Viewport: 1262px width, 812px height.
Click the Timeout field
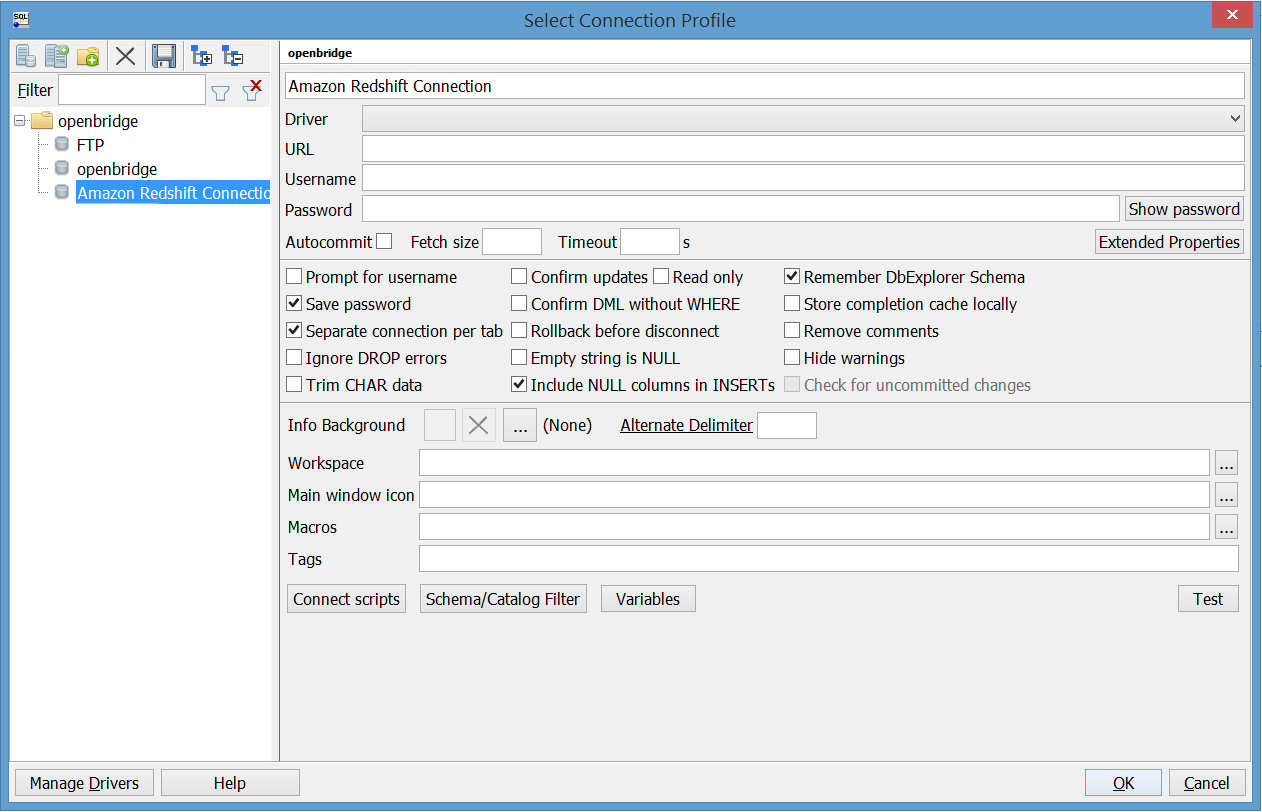click(650, 242)
